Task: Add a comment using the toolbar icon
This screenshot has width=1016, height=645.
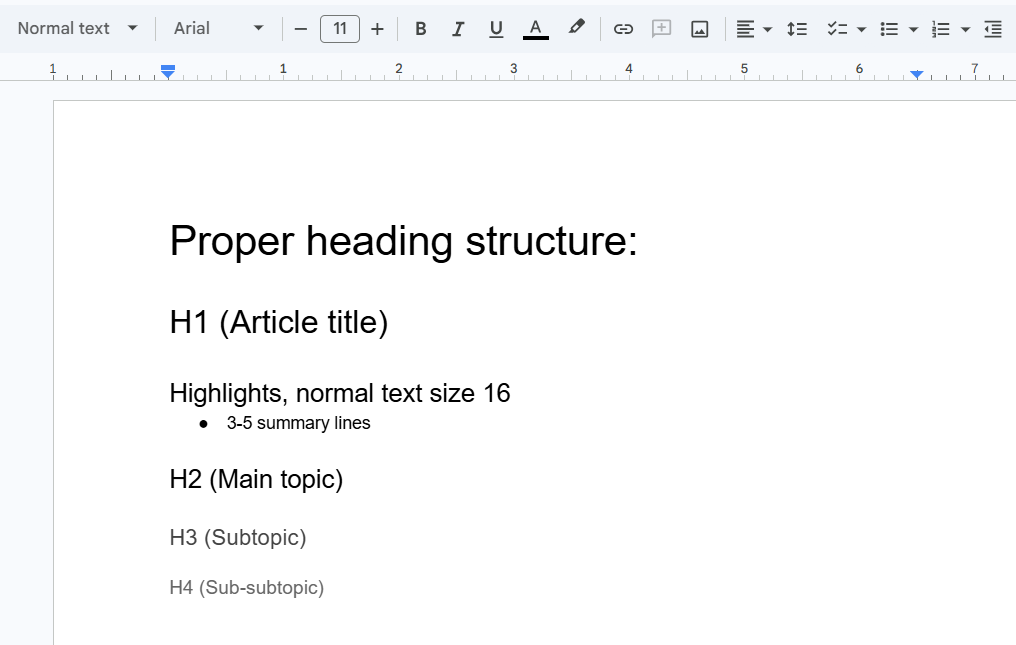Action: (x=662, y=29)
